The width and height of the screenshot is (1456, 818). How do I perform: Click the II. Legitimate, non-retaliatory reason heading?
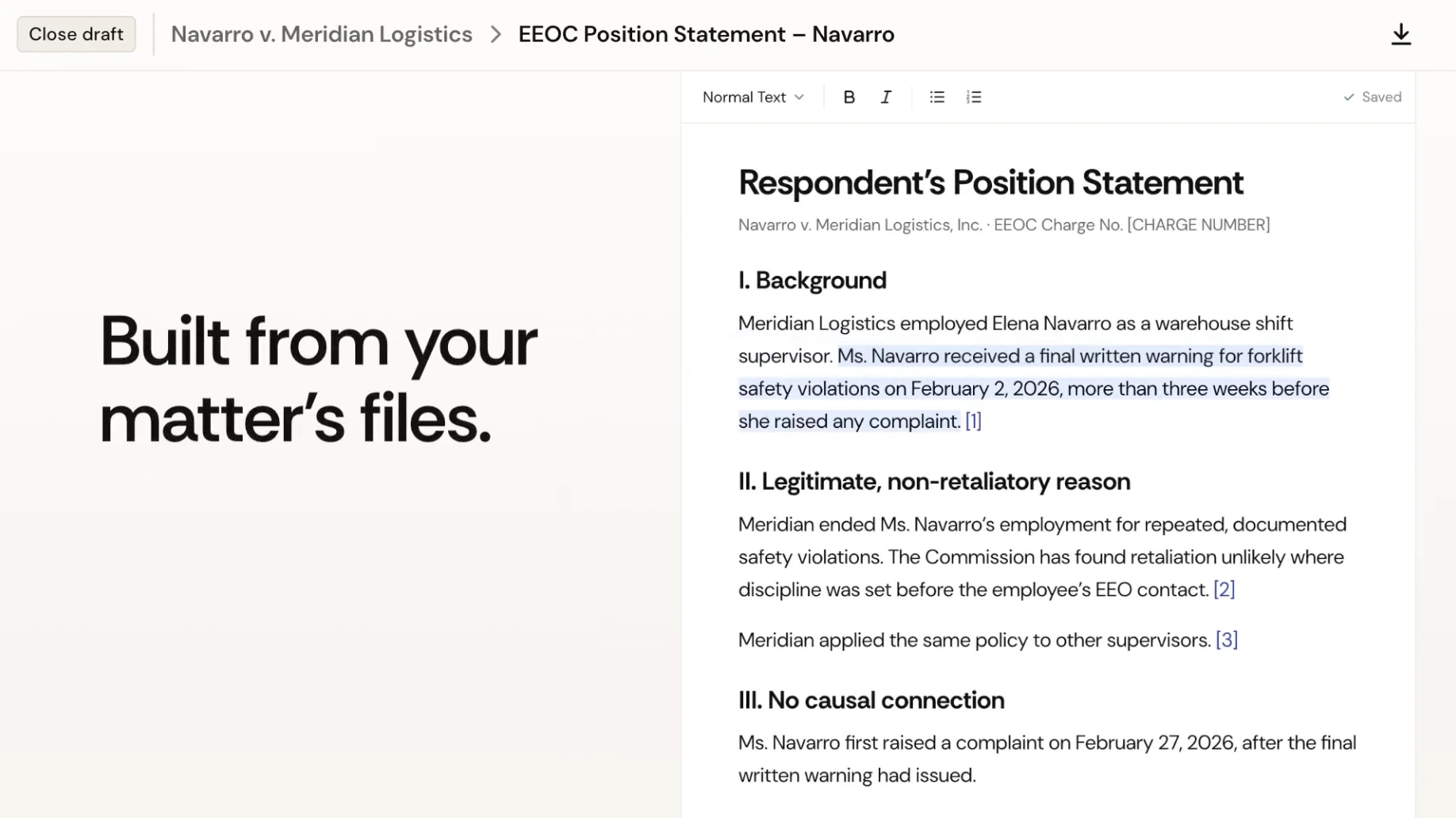[x=934, y=481]
